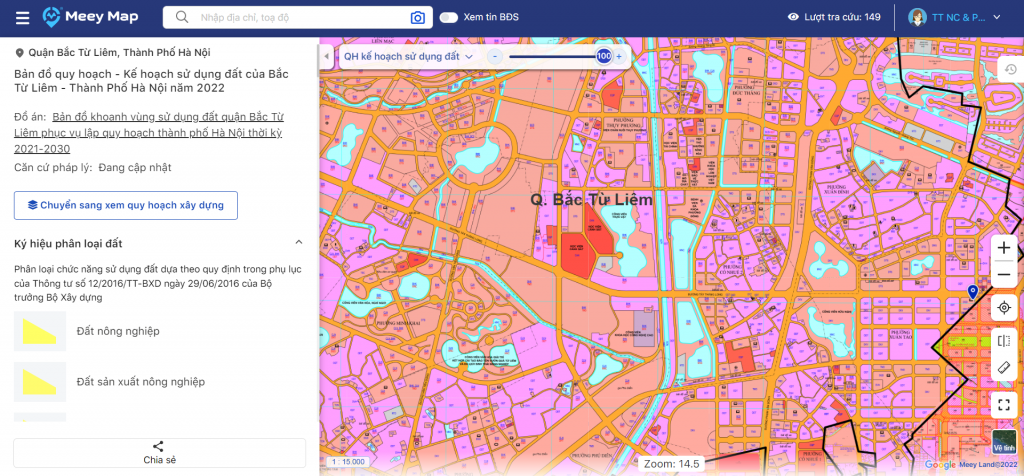Open split map comparison tool
This screenshot has width=1024, height=476.
pyautogui.click(x=1004, y=341)
